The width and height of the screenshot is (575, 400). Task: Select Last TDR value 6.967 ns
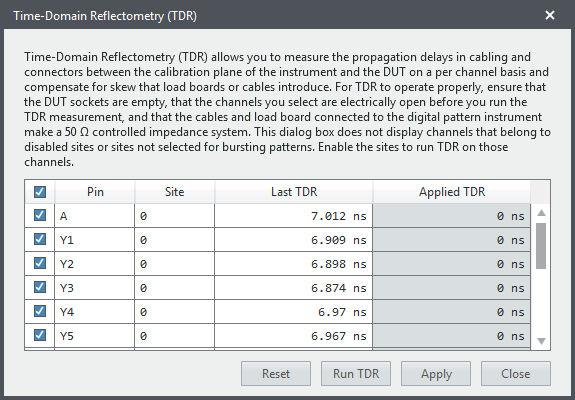tap(293, 336)
